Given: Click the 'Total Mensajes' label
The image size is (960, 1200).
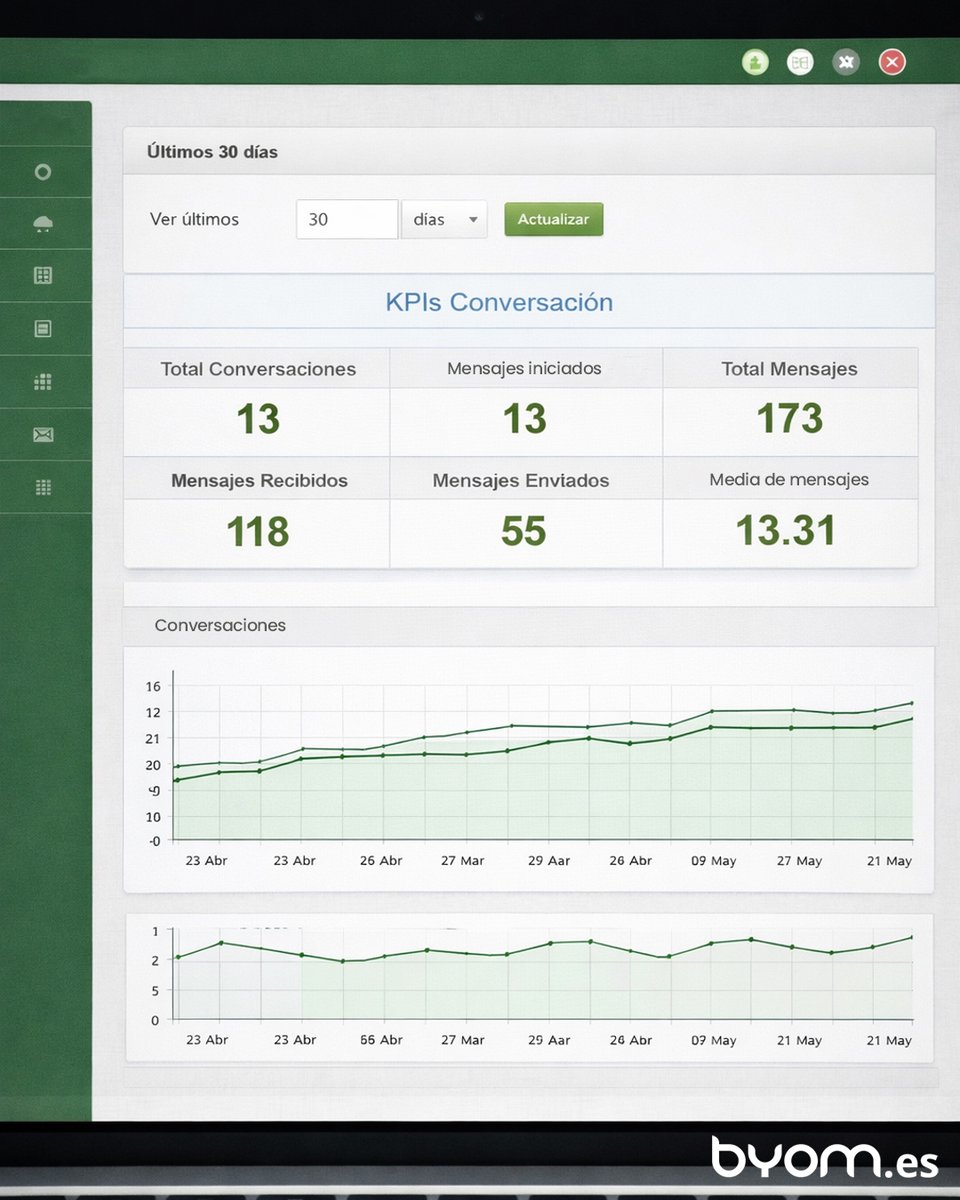Looking at the screenshot, I should click(x=789, y=369).
